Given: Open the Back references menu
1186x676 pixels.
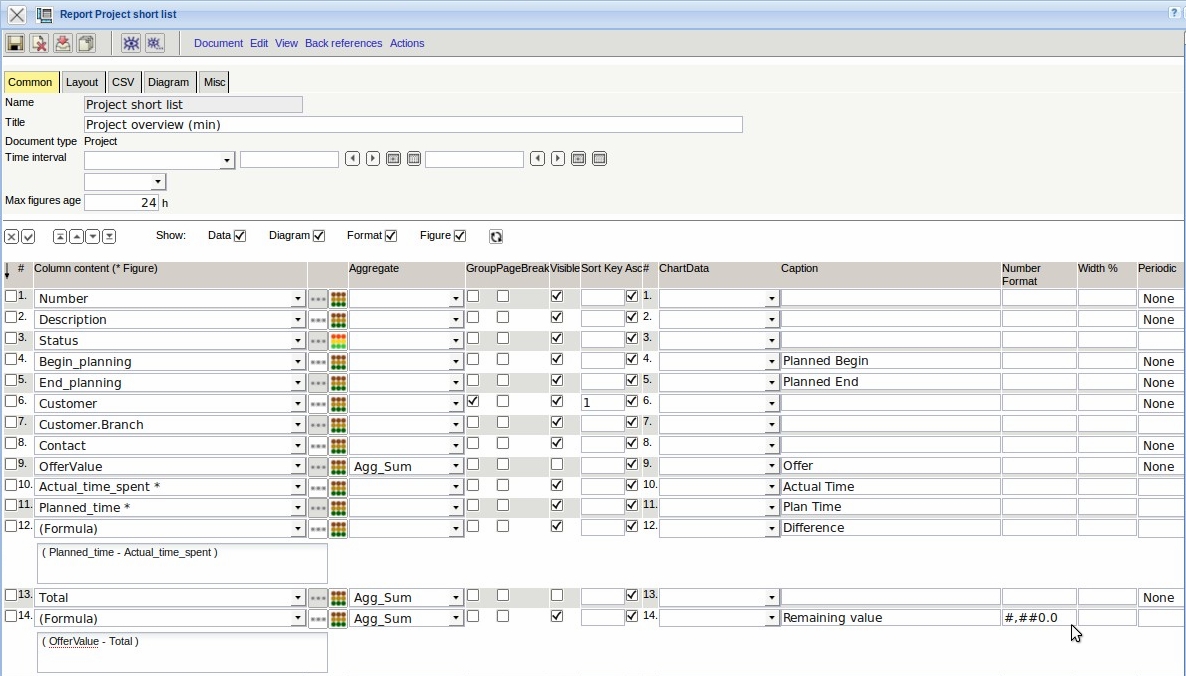Looking at the screenshot, I should (x=343, y=43).
